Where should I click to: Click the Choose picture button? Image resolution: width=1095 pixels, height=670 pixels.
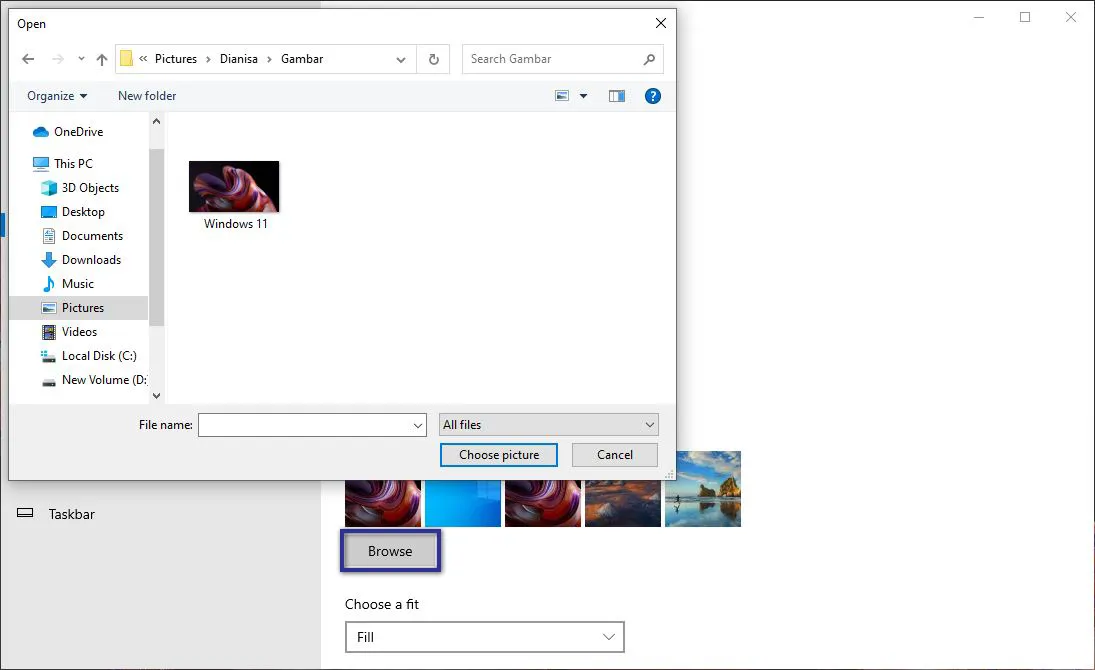(x=498, y=455)
